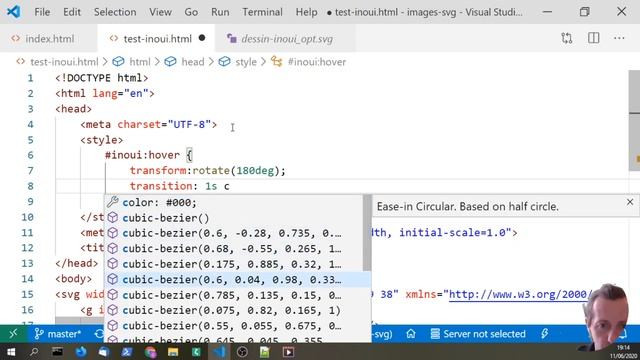Open Chrome from the taskbar
The width and height of the screenshot is (640, 360).
(150, 351)
